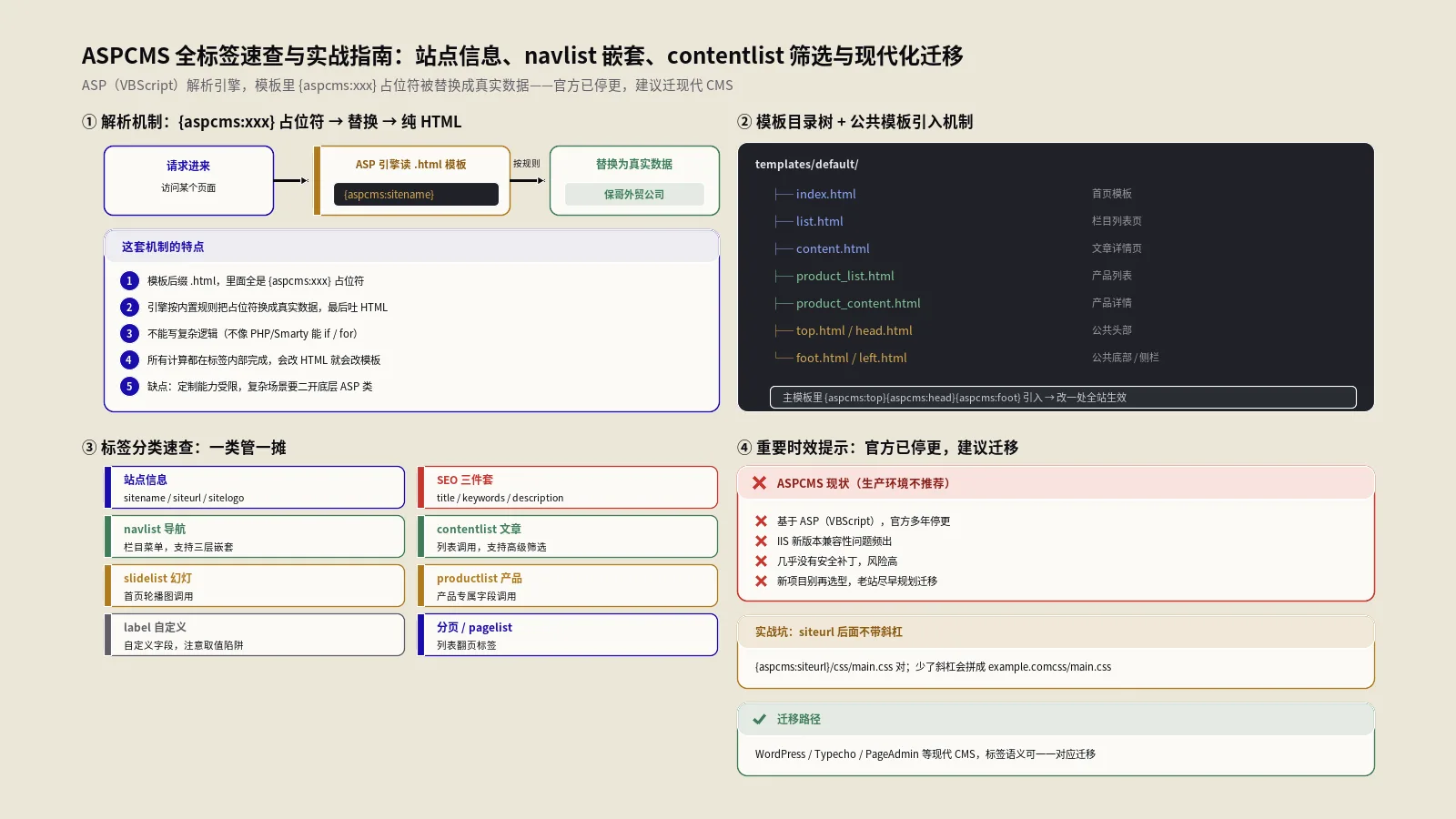Click the "替换为真实数据" heading
The height and width of the screenshot is (819, 1456).
pyautogui.click(x=634, y=165)
